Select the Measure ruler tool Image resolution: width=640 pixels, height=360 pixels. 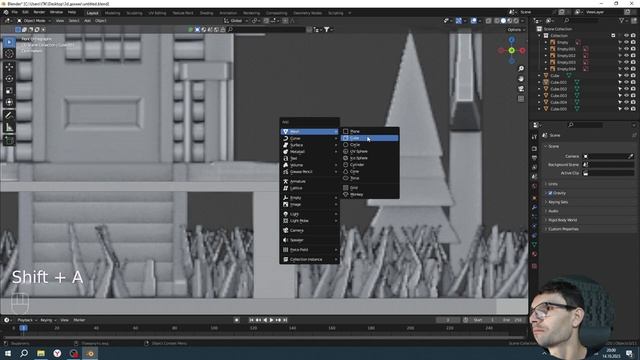pyautogui.click(x=9, y=128)
